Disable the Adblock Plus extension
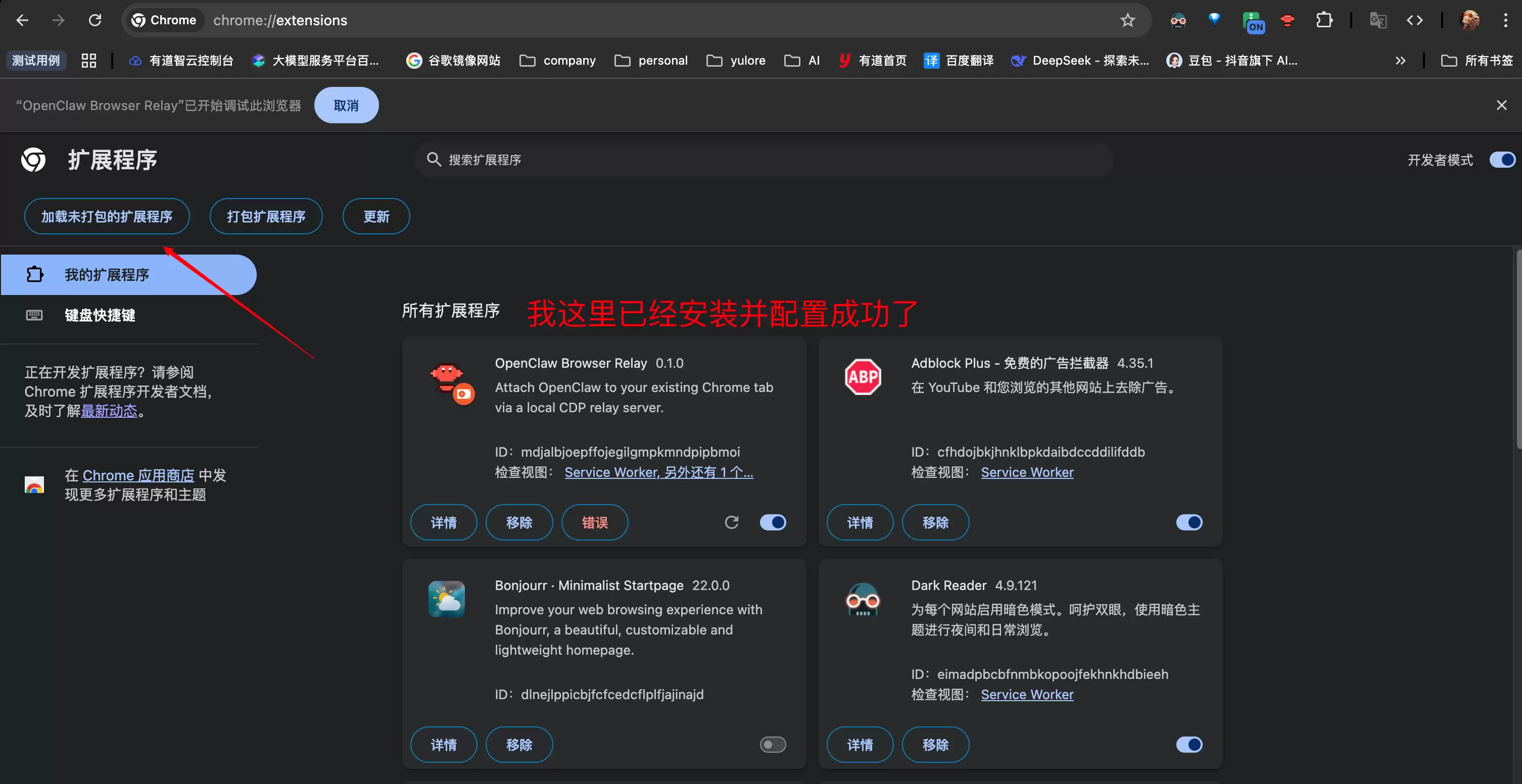This screenshot has height=784, width=1522. tap(1190, 522)
